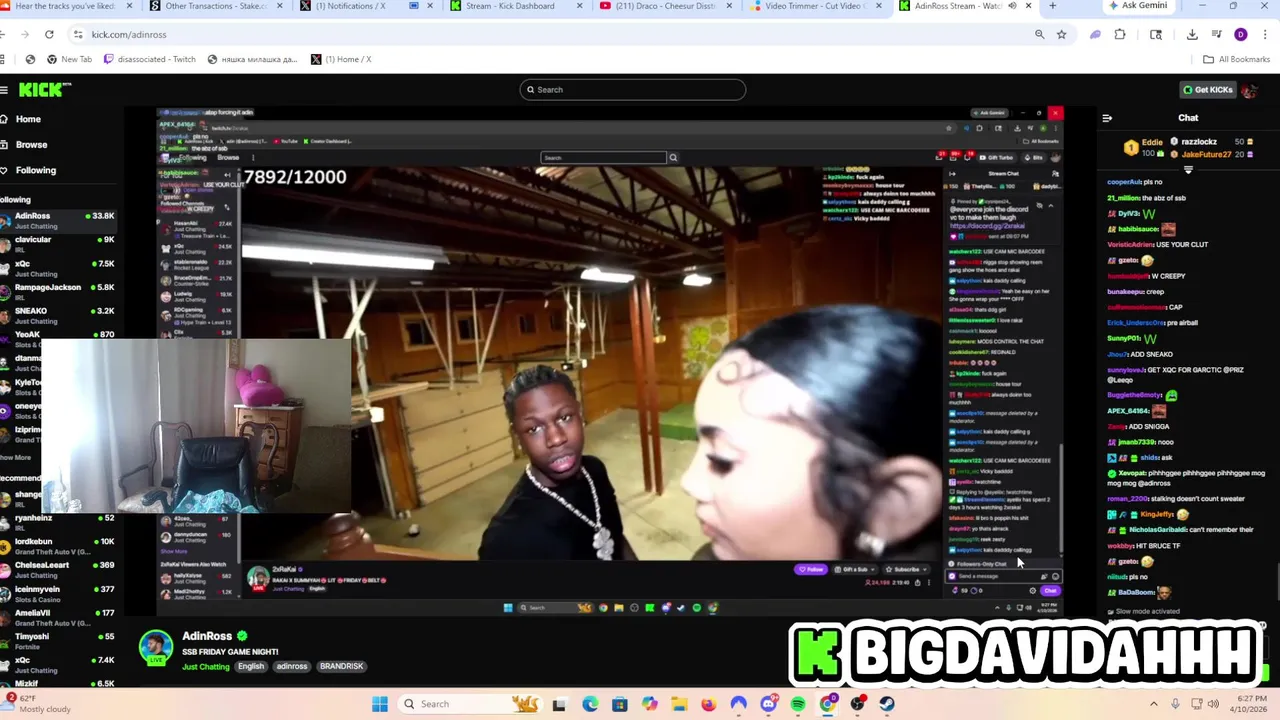Click AdinRoss streamer avatar below video

tap(155, 646)
